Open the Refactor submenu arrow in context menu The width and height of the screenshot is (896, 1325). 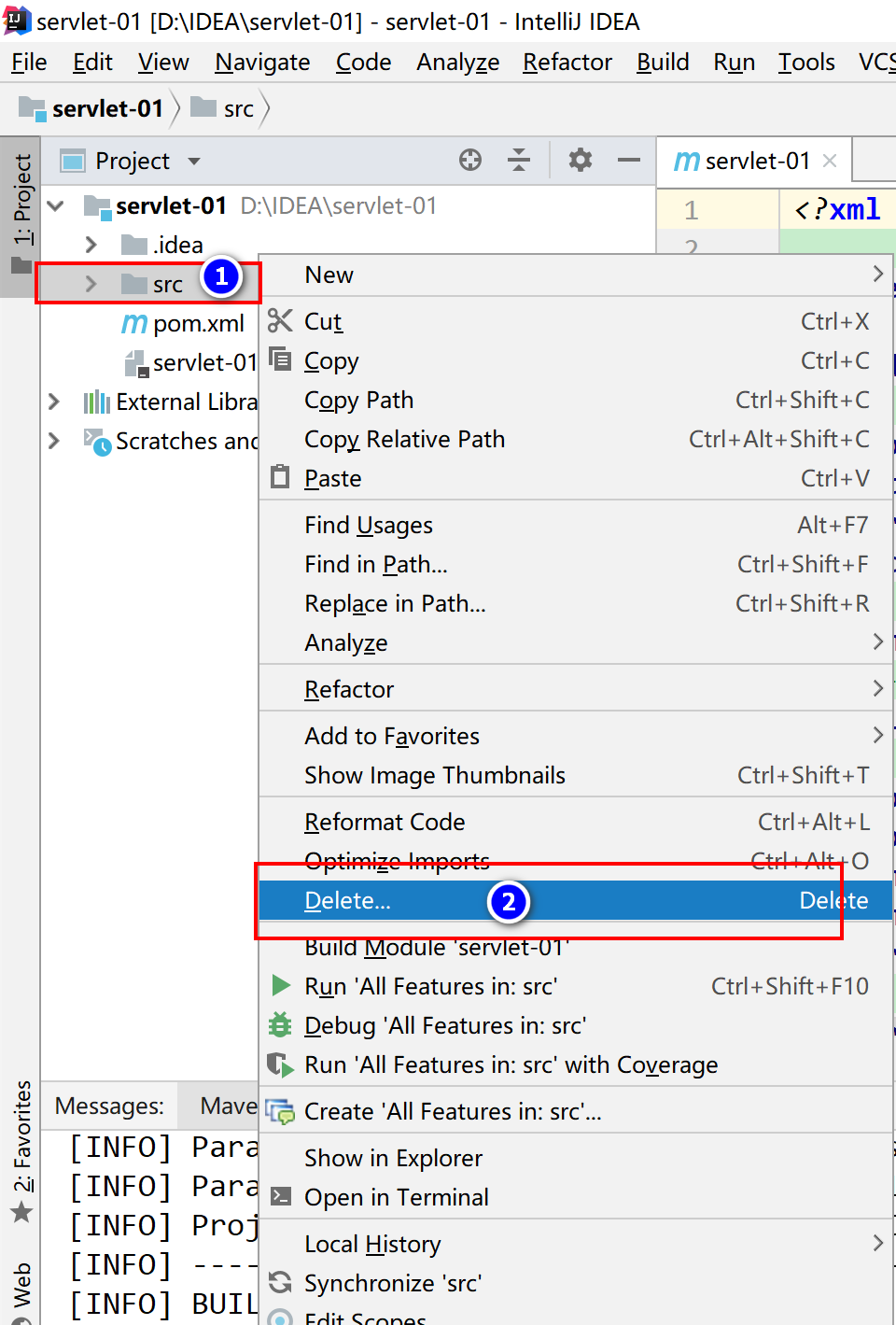(877, 688)
